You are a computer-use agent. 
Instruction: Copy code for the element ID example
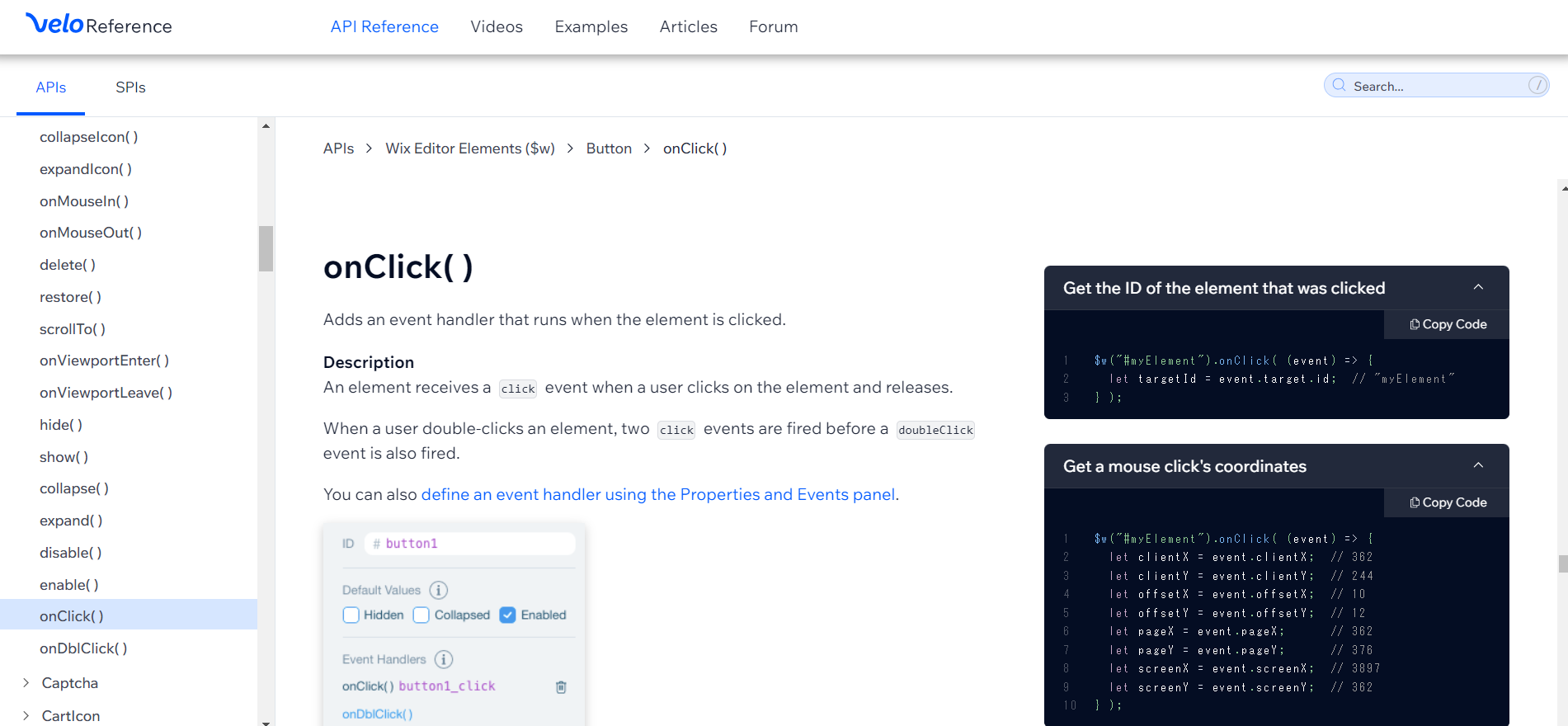(1448, 324)
